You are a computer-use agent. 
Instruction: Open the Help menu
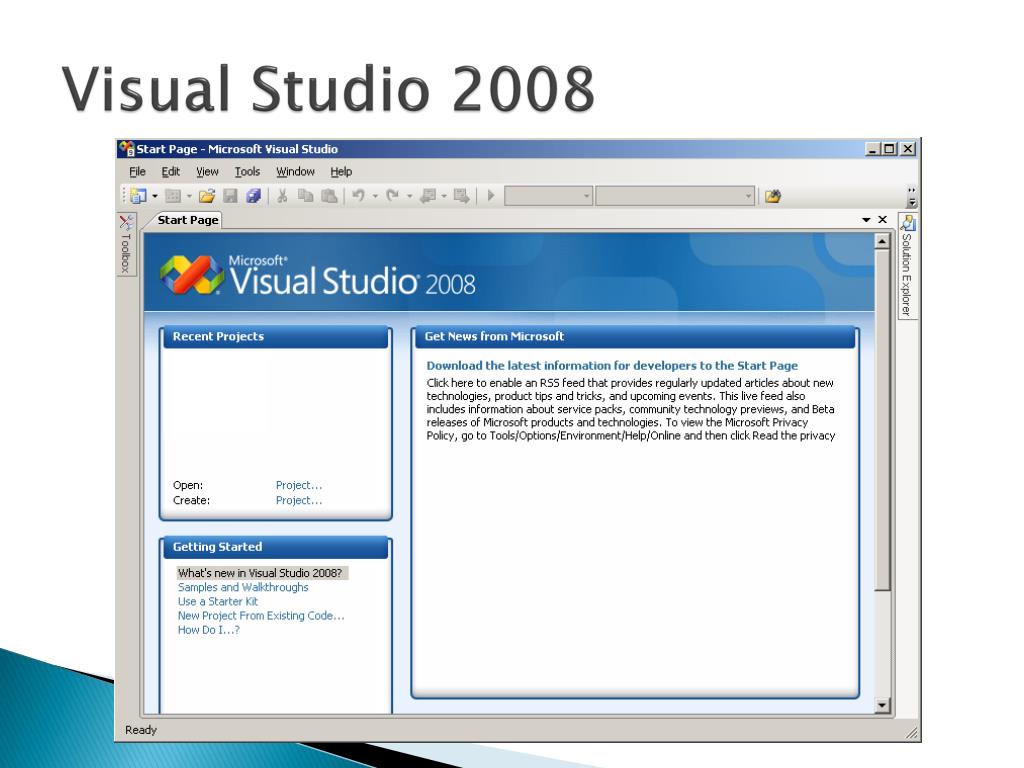(x=341, y=172)
